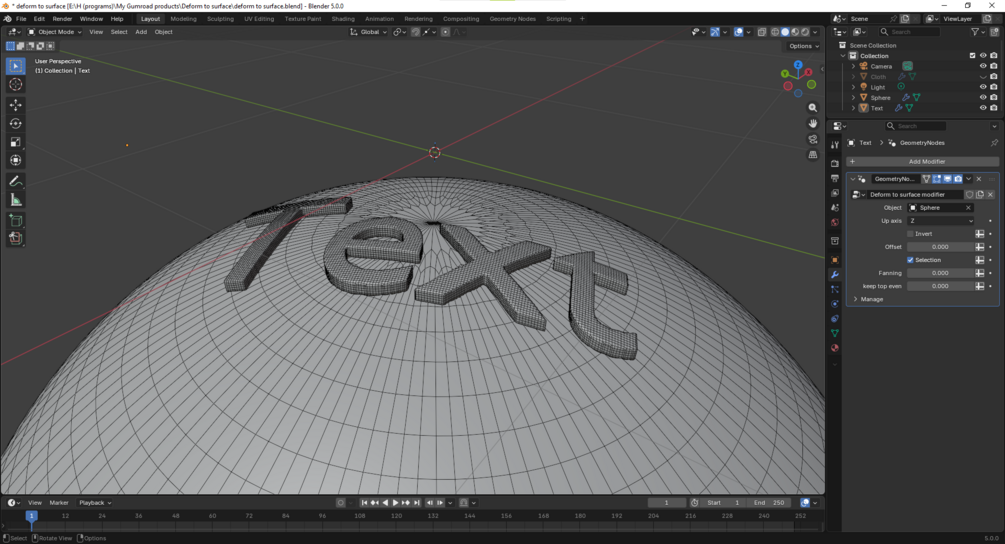Pin the properties editor context

tap(994, 143)
